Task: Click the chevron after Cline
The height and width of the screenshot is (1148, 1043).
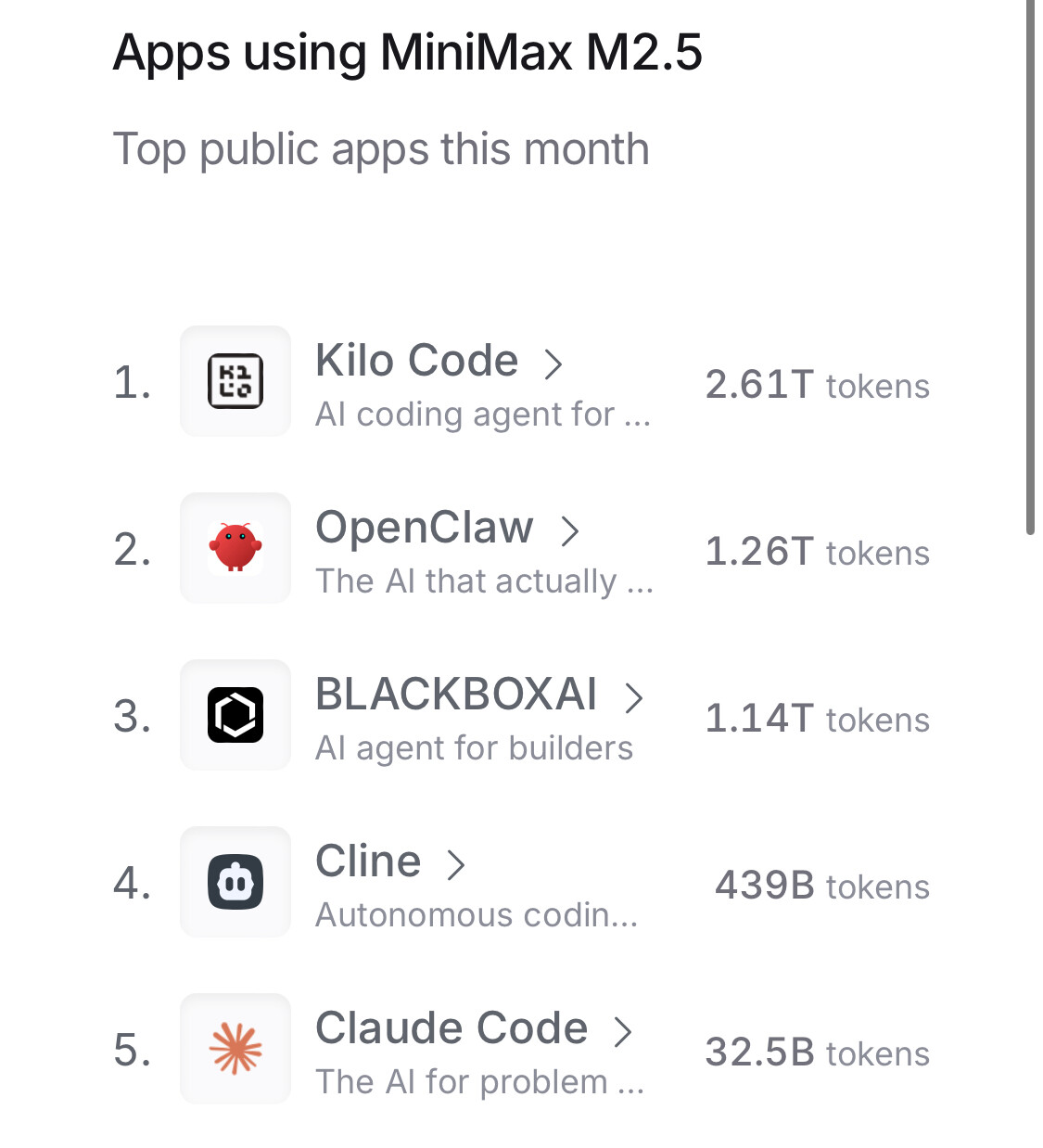Action: (x=455, y=864)
